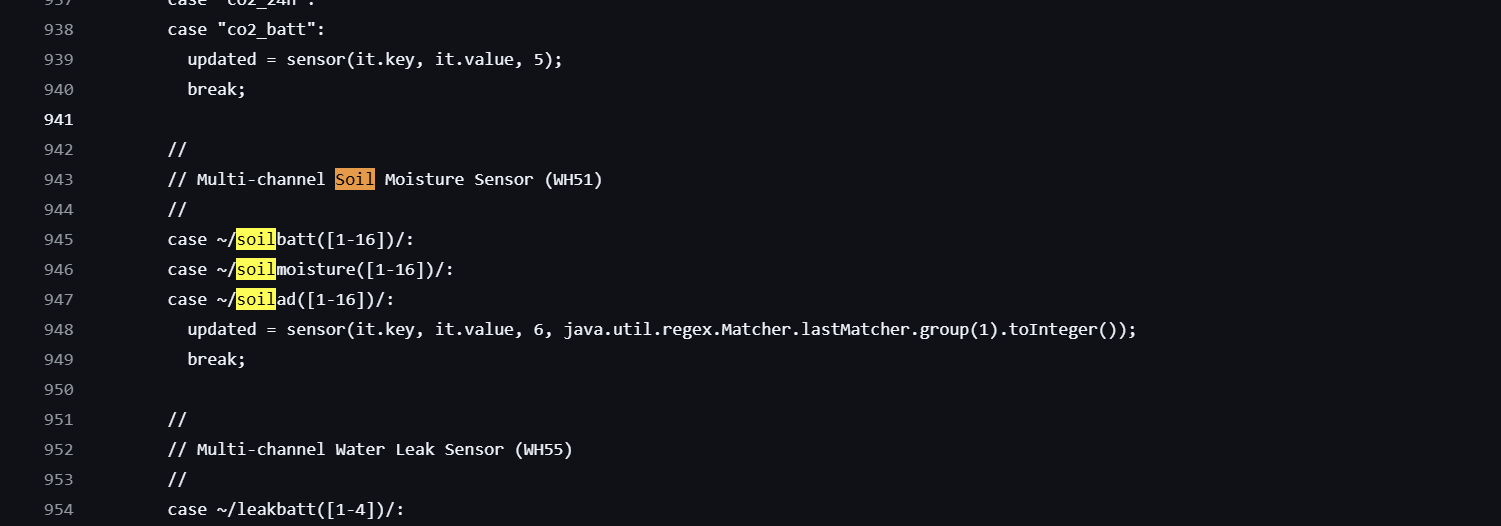
Task: Select line number 943 in gutter
Action: (58, 180)
